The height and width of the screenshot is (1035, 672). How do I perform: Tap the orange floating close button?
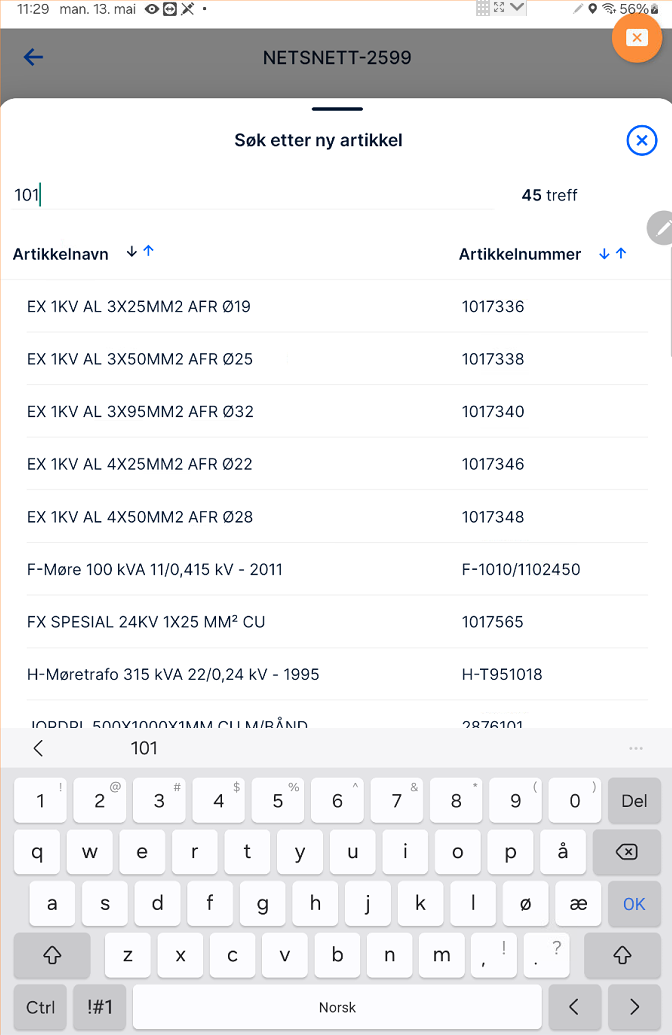pos(636,38)
